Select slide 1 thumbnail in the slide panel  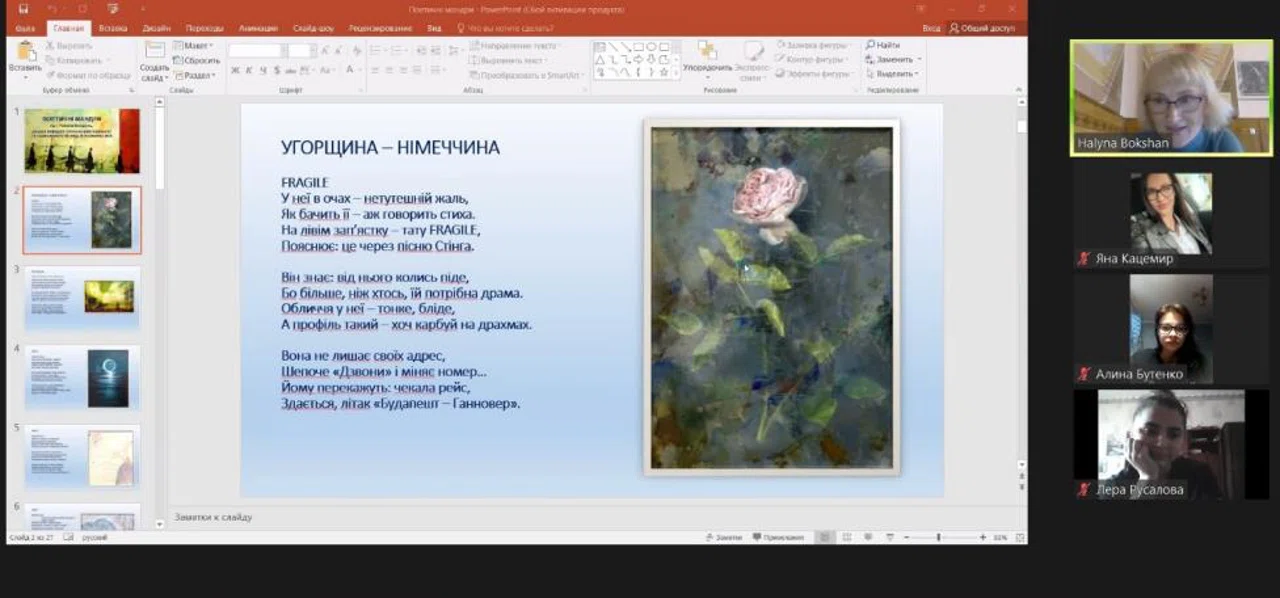coord(82,141)
